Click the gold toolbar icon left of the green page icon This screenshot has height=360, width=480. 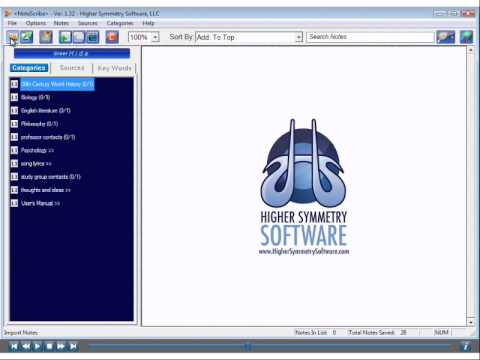46,37
